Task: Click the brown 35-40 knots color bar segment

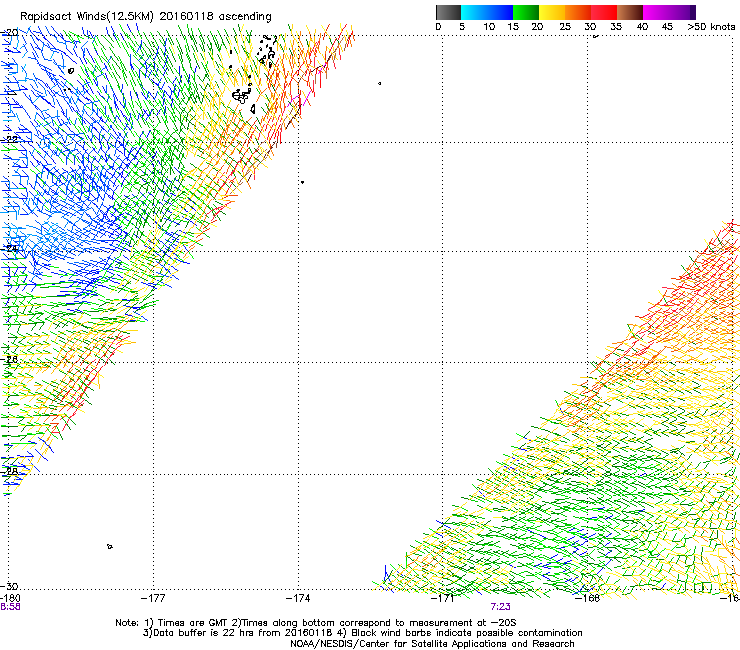Action: tap(630, 12)
